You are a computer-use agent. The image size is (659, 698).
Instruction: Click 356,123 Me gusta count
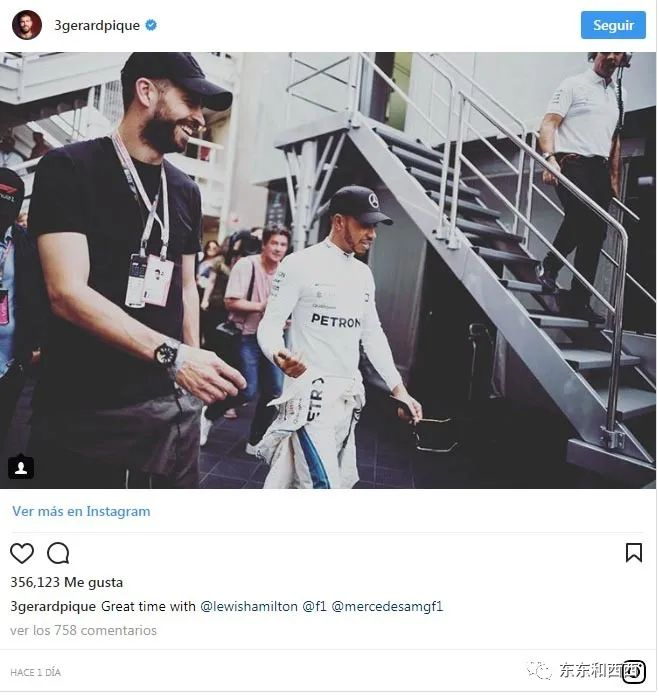[x=66, y=583]
